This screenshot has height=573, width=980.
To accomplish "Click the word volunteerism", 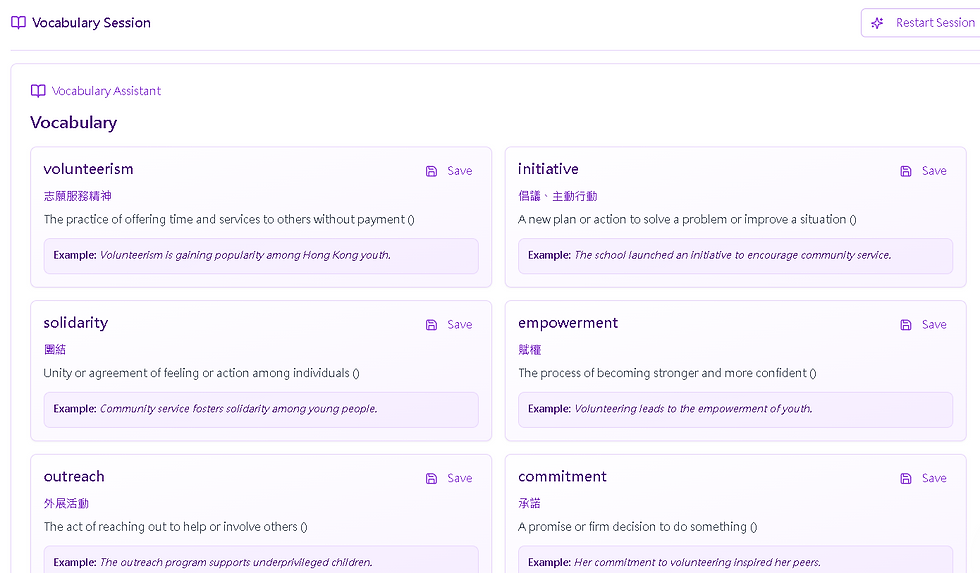I will pyautogui.click(x=89, y=169).
